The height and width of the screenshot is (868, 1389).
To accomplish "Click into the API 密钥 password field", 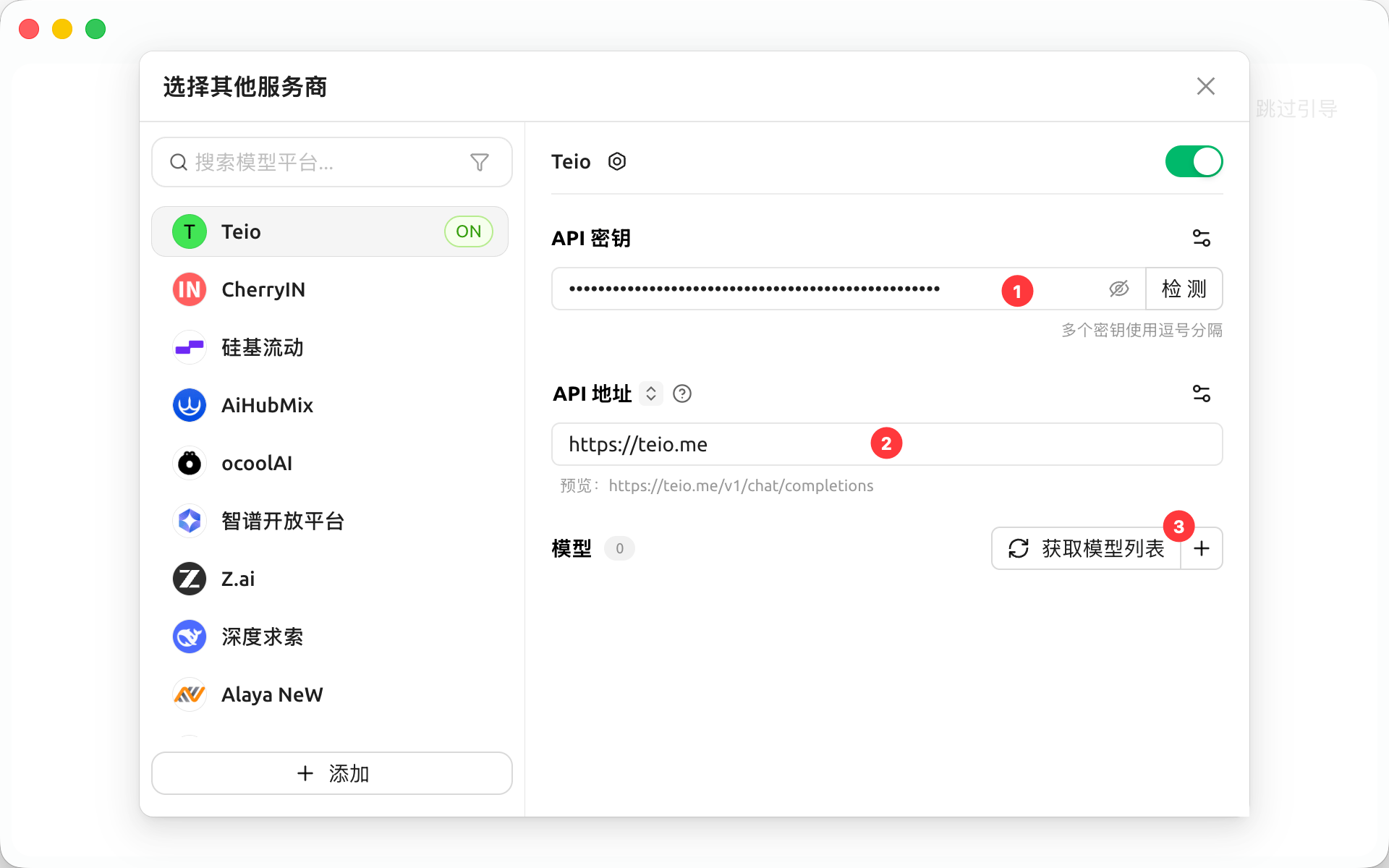I will pos(849,289).
